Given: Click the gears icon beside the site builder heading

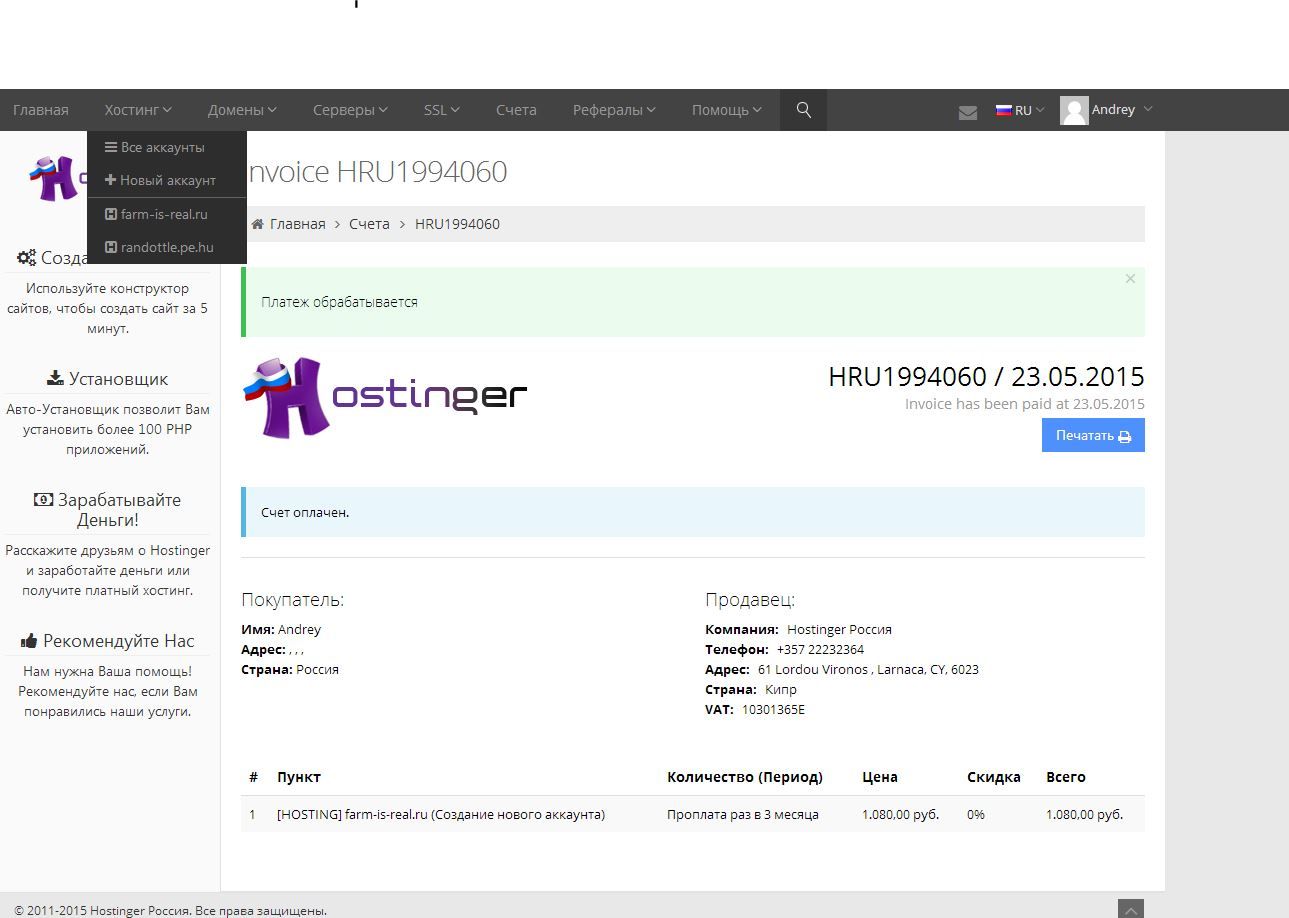Looking at the screenshot, I should point(27,258).
